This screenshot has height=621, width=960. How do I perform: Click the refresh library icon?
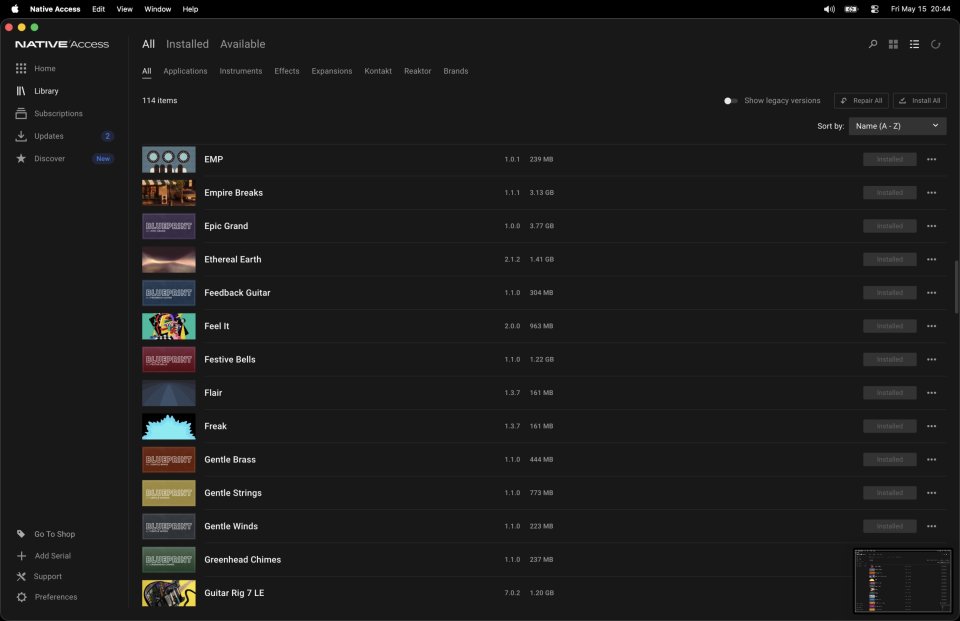[x=935, y=44]
